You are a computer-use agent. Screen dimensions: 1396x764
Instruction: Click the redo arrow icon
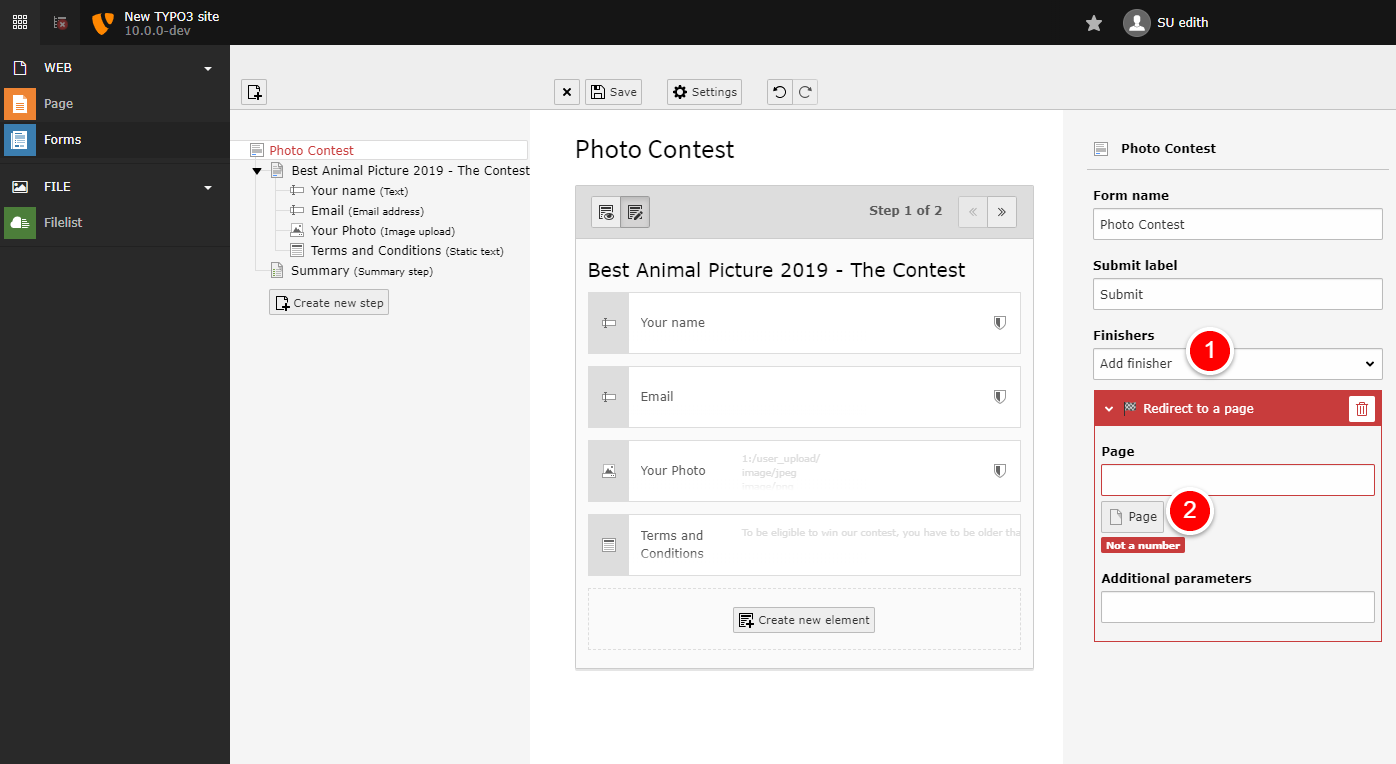805,92
